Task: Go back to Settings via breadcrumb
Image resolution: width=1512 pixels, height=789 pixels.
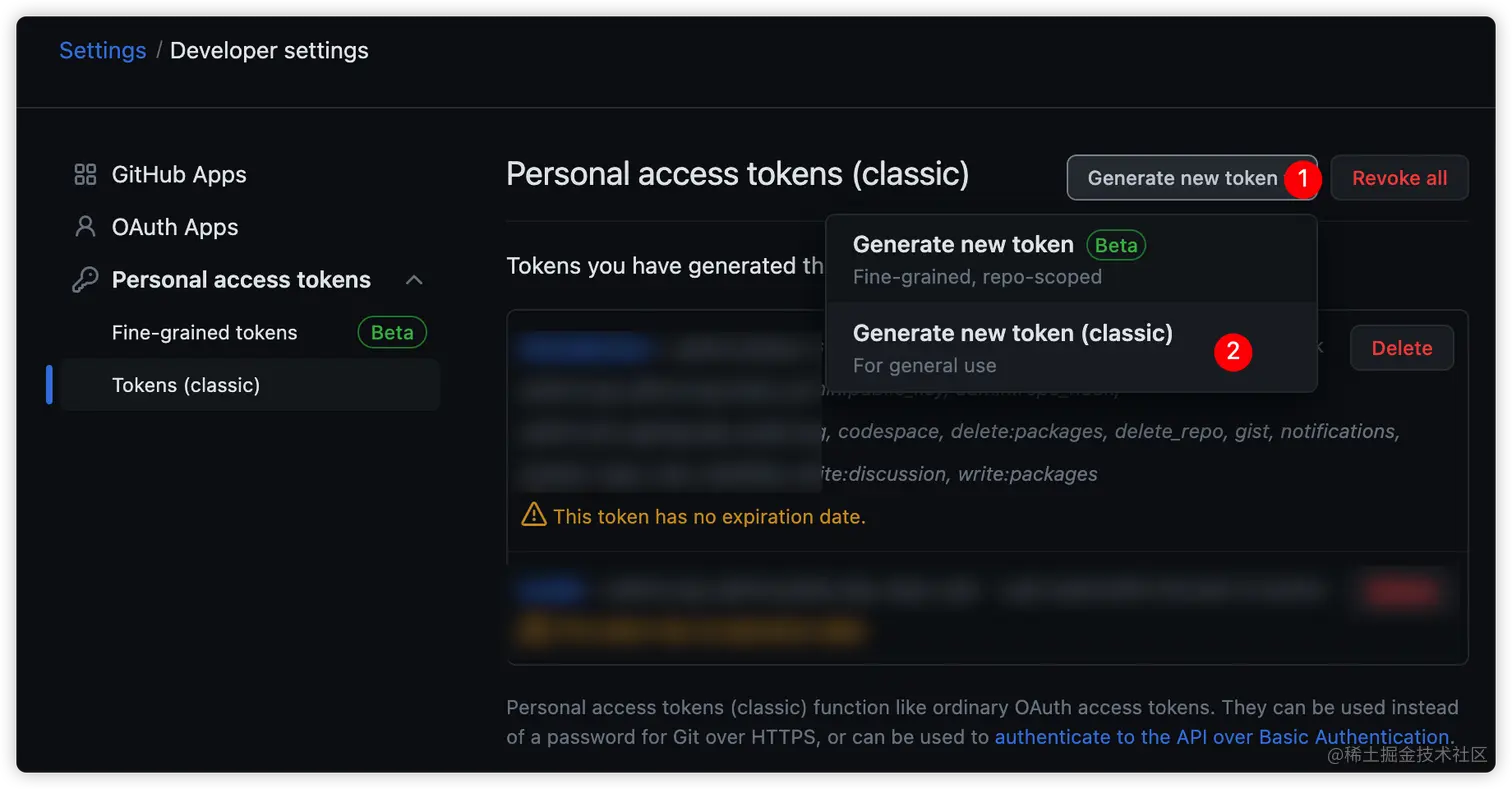Action: tap(103, 50)
